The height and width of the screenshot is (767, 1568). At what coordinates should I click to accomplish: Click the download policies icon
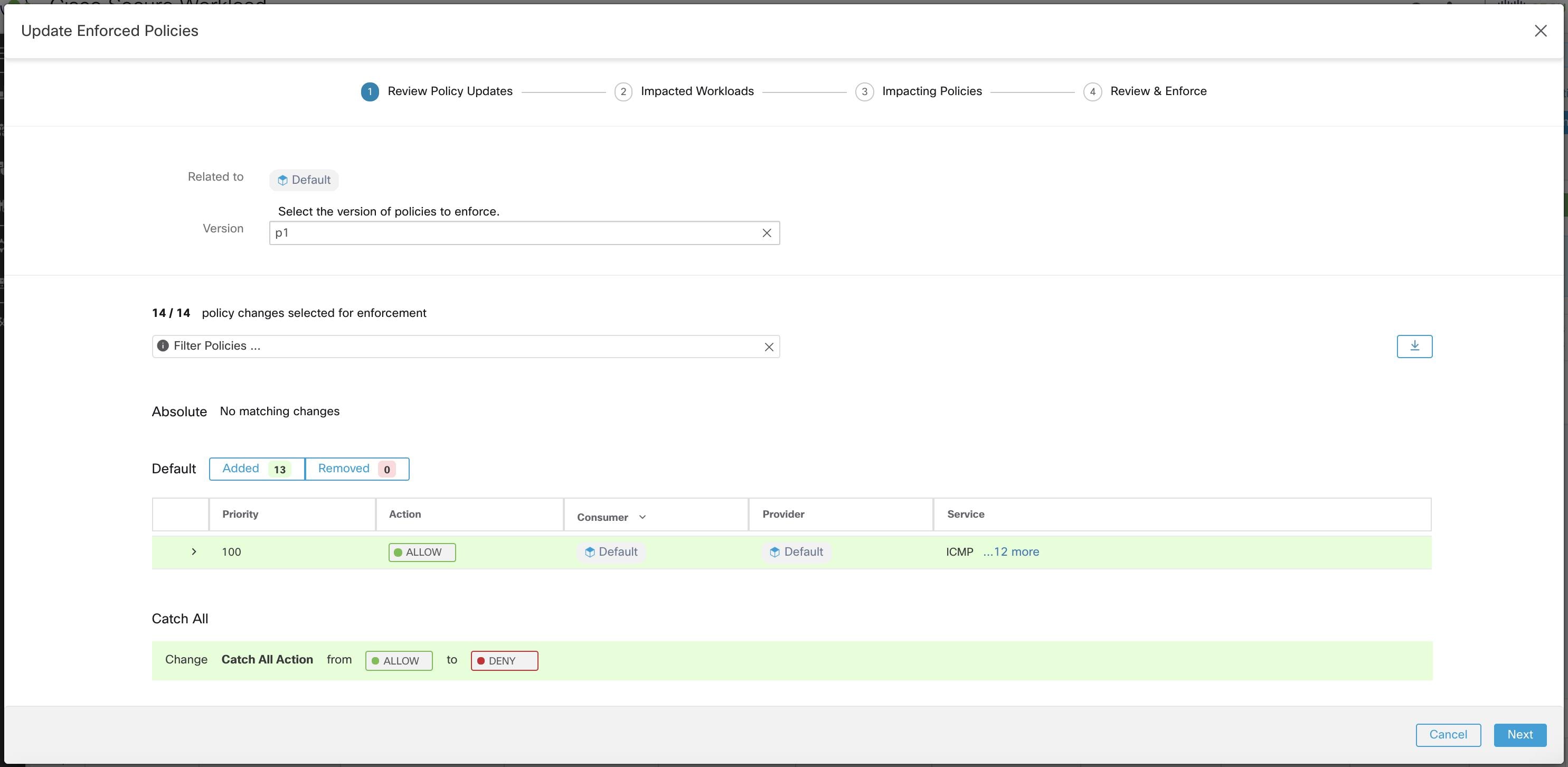[1414, 345]
